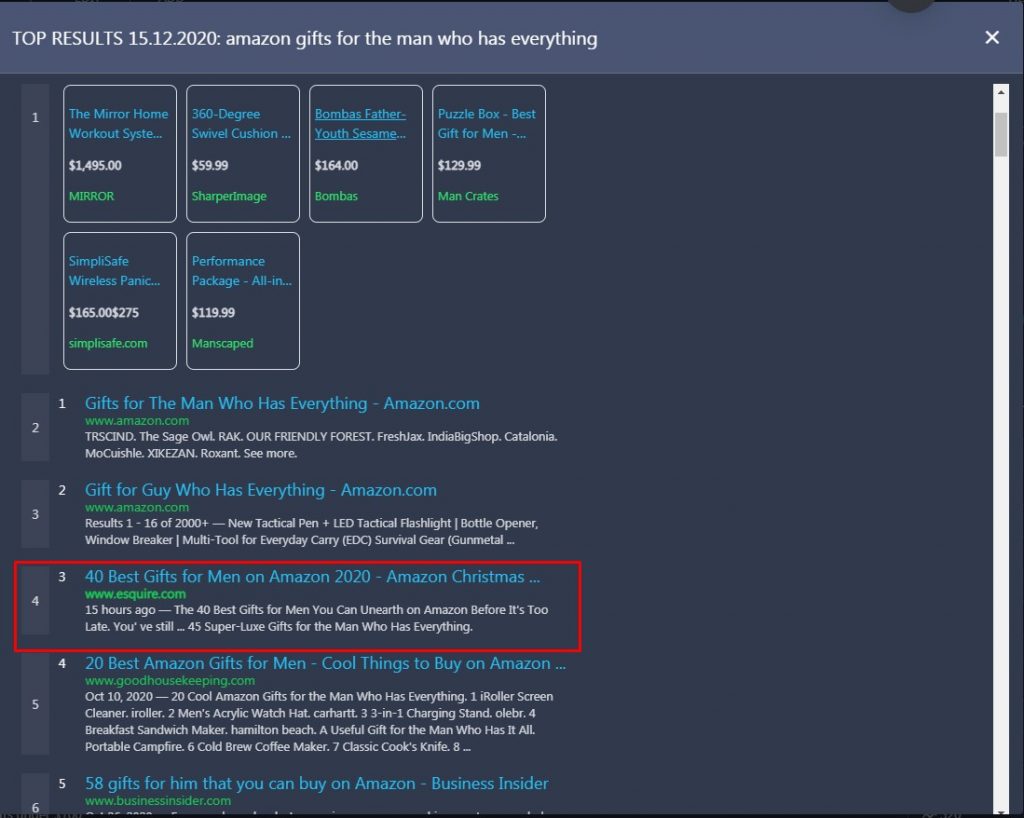Viewport: 1024px width, 818px height.
Task: Open SimpliSafe Wireless Panic product link
Action: coord(114,271)
